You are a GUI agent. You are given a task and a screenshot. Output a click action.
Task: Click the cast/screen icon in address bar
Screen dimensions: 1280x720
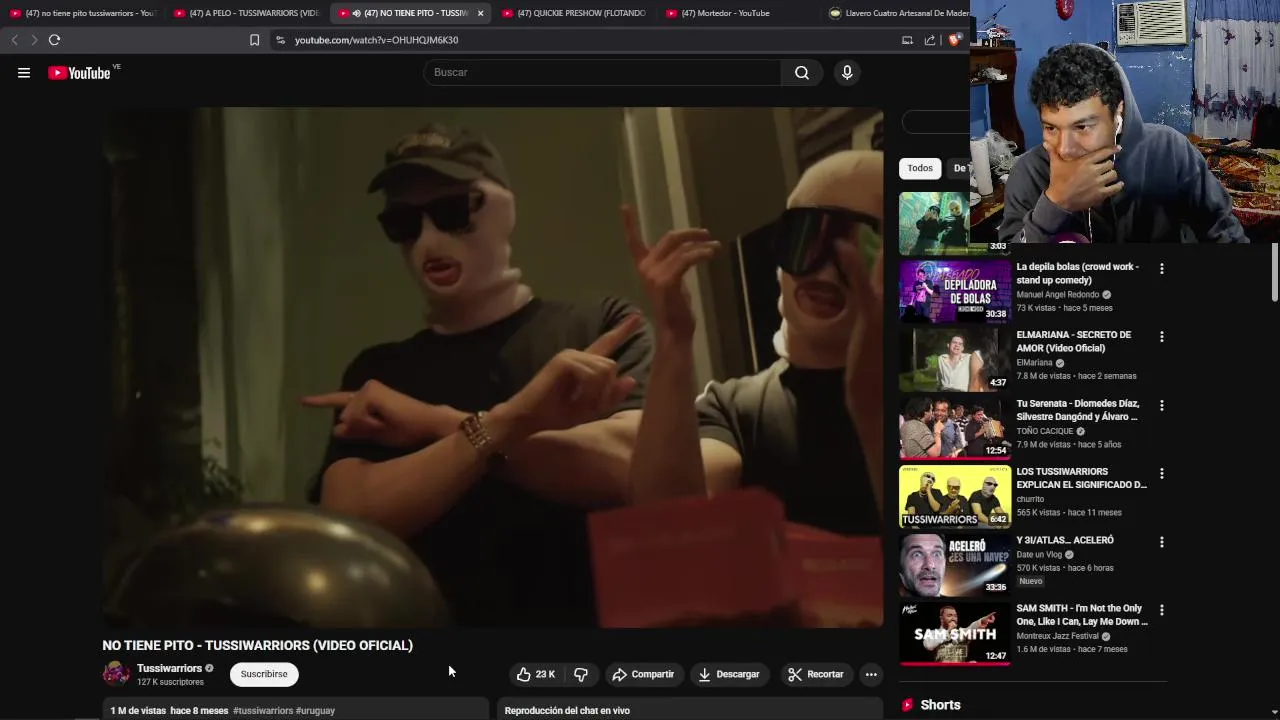(x=907, y=40)
